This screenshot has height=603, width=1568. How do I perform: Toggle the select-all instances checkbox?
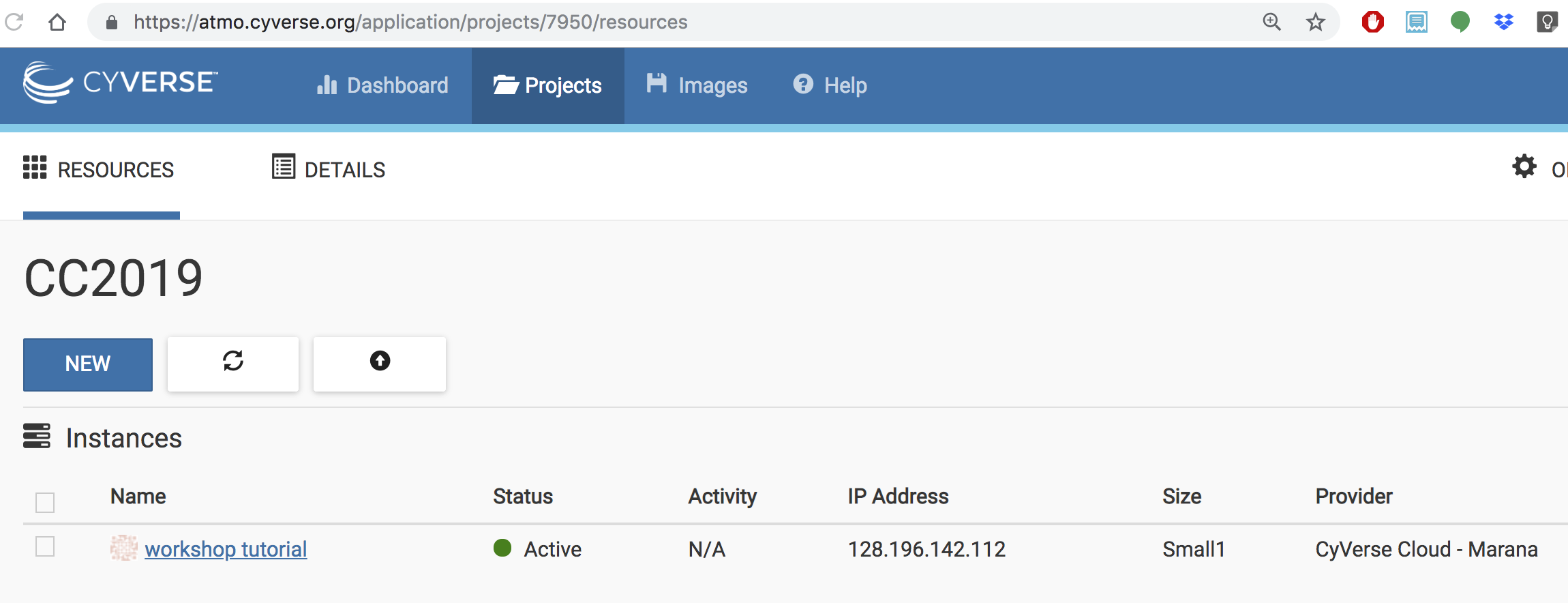45,503
